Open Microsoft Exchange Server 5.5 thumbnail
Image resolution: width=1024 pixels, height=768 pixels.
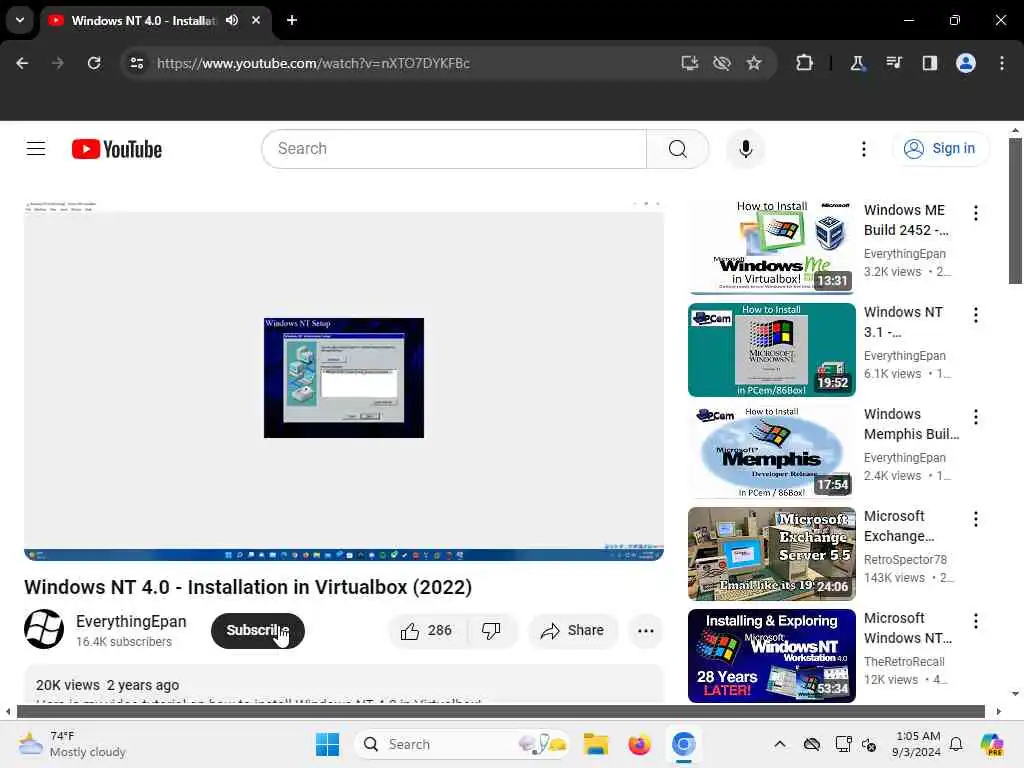[x=771, y=554]
